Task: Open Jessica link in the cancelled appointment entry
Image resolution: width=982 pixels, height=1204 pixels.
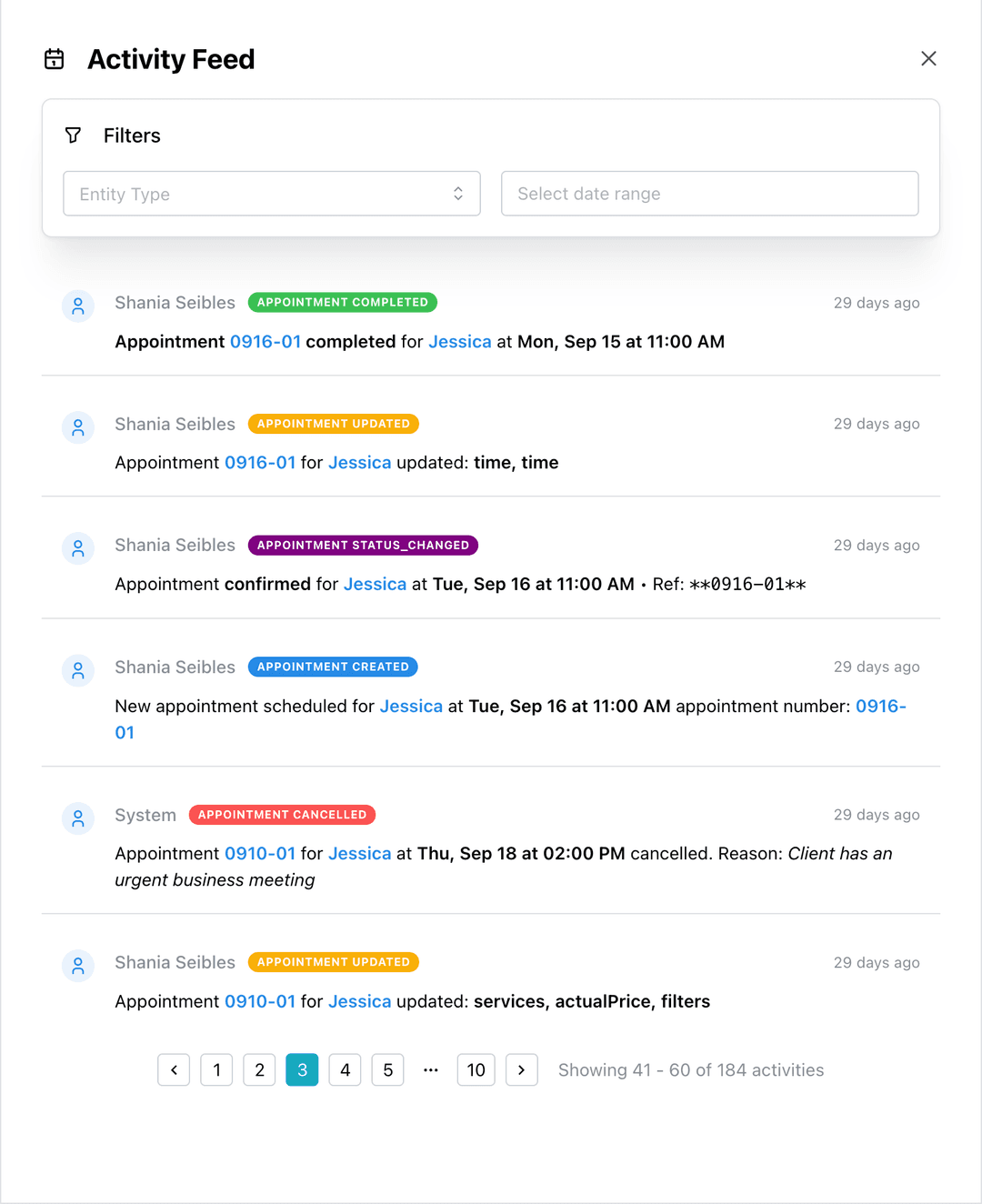Action: (359, 854)
